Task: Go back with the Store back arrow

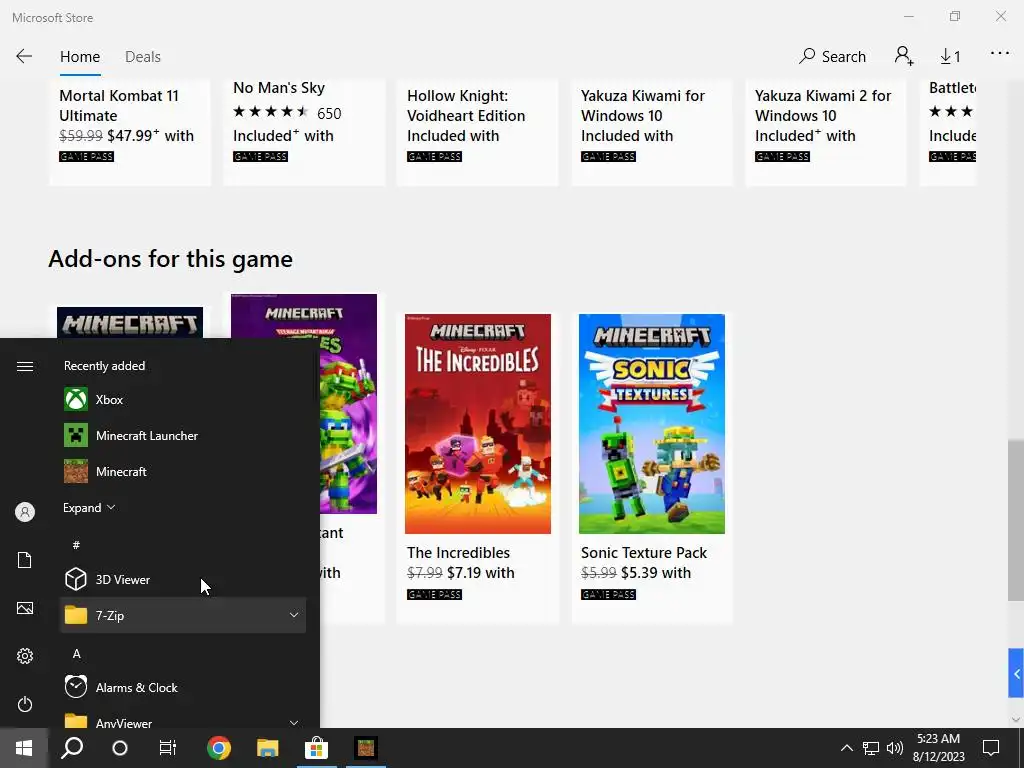Action: point(24,56)
